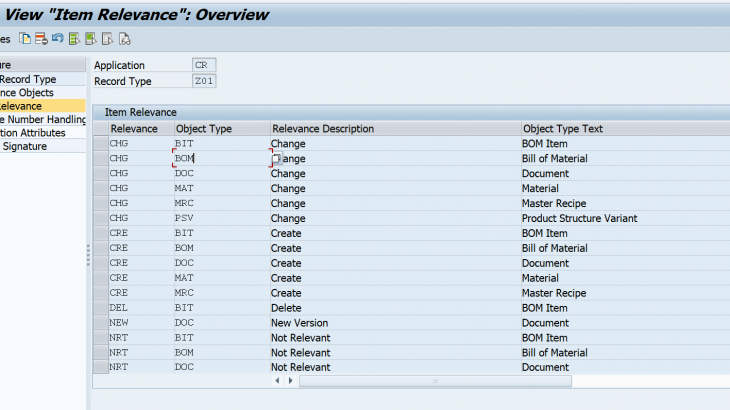Click the Deselect All icon
This screenshot has width=730, height=410.
click(x=108, y=39)
